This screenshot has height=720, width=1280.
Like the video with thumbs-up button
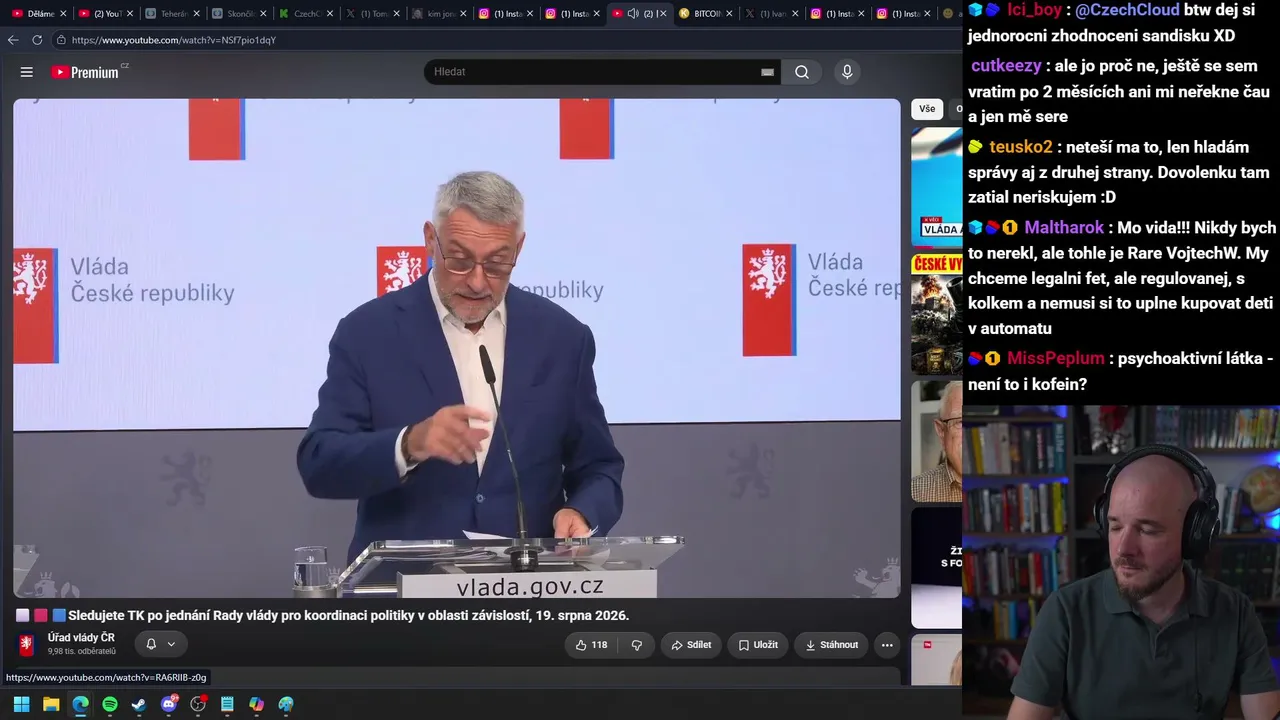(591, 645)
